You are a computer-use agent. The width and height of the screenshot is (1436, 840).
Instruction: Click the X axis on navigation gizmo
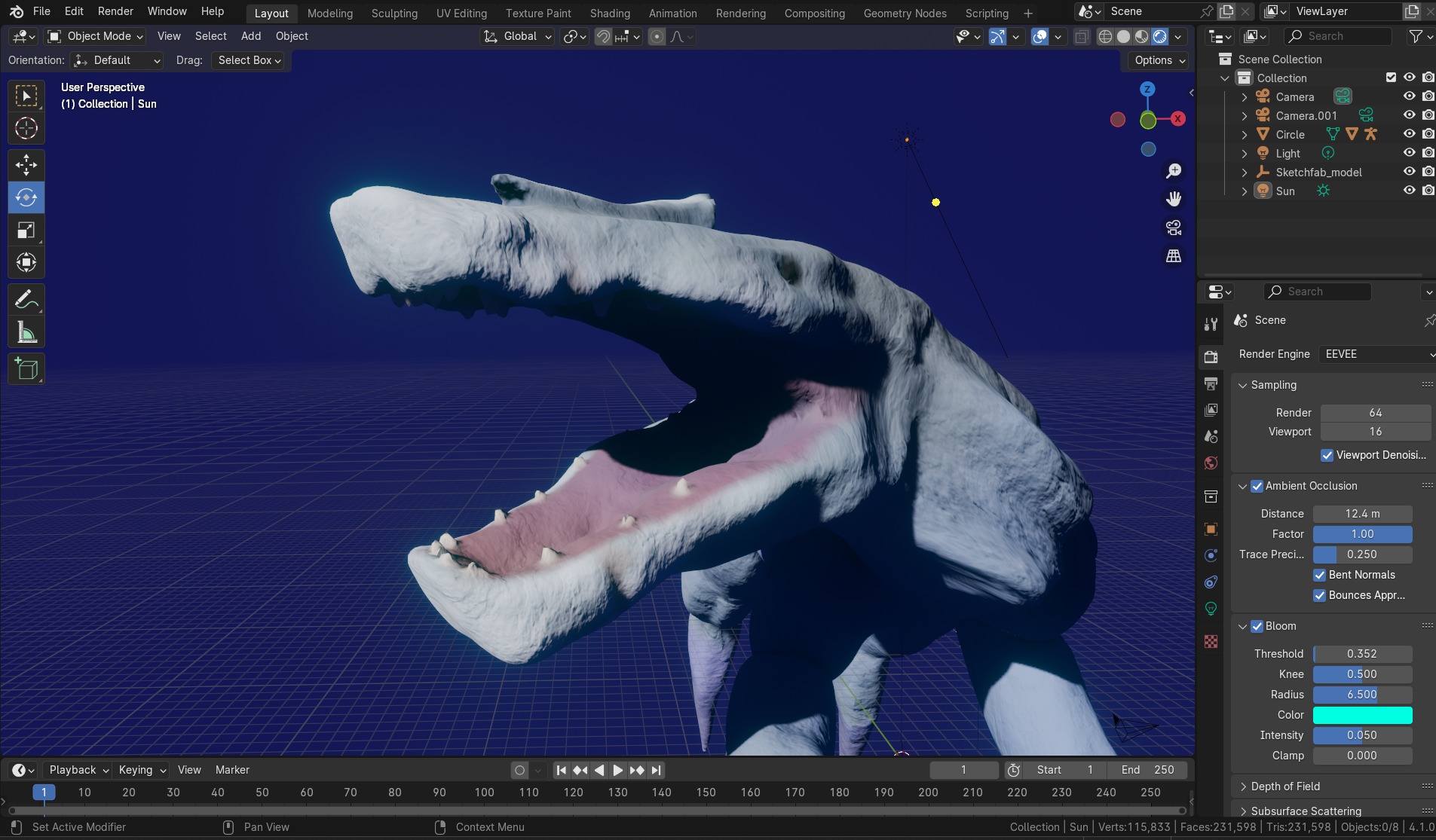(1177, 119)
